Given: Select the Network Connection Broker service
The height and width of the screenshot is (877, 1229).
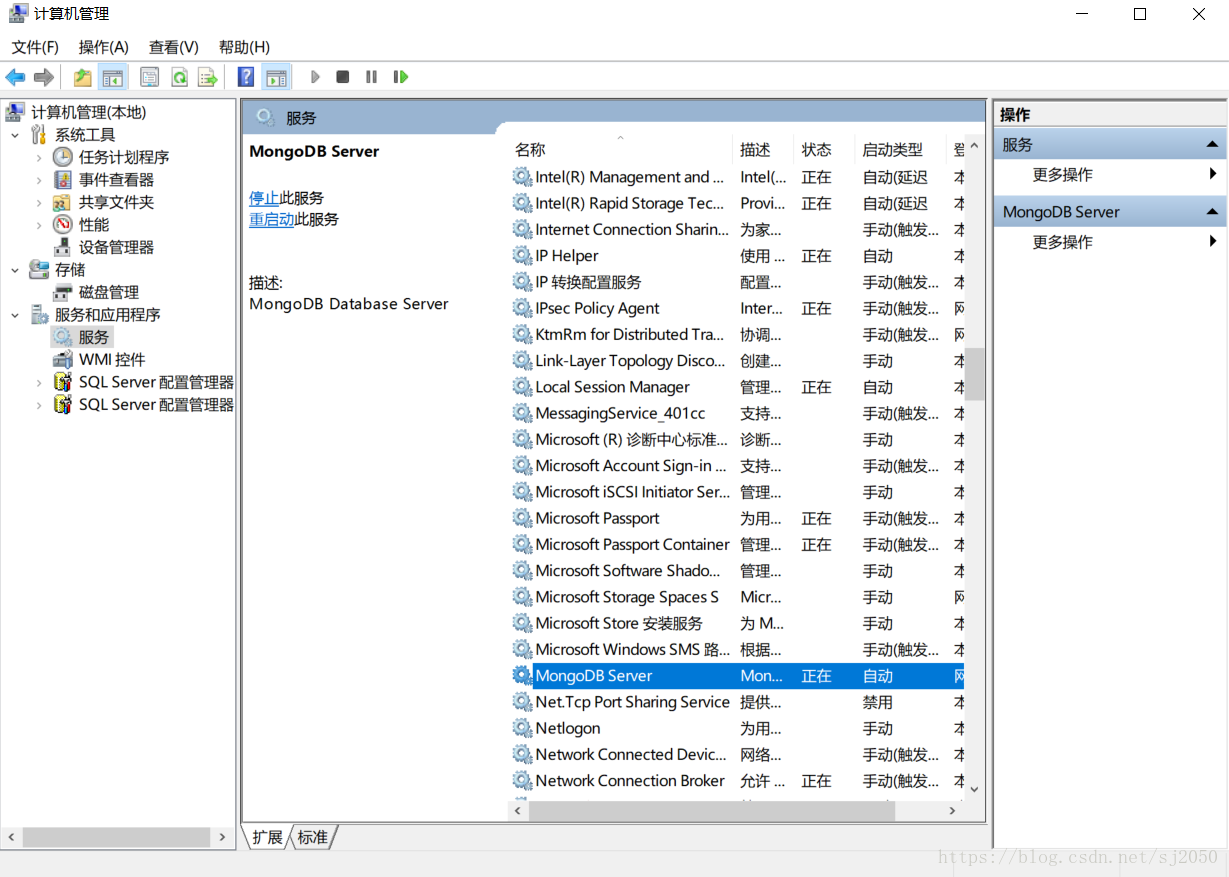Looking at the screenshot, I should click(x=737, y=781).
